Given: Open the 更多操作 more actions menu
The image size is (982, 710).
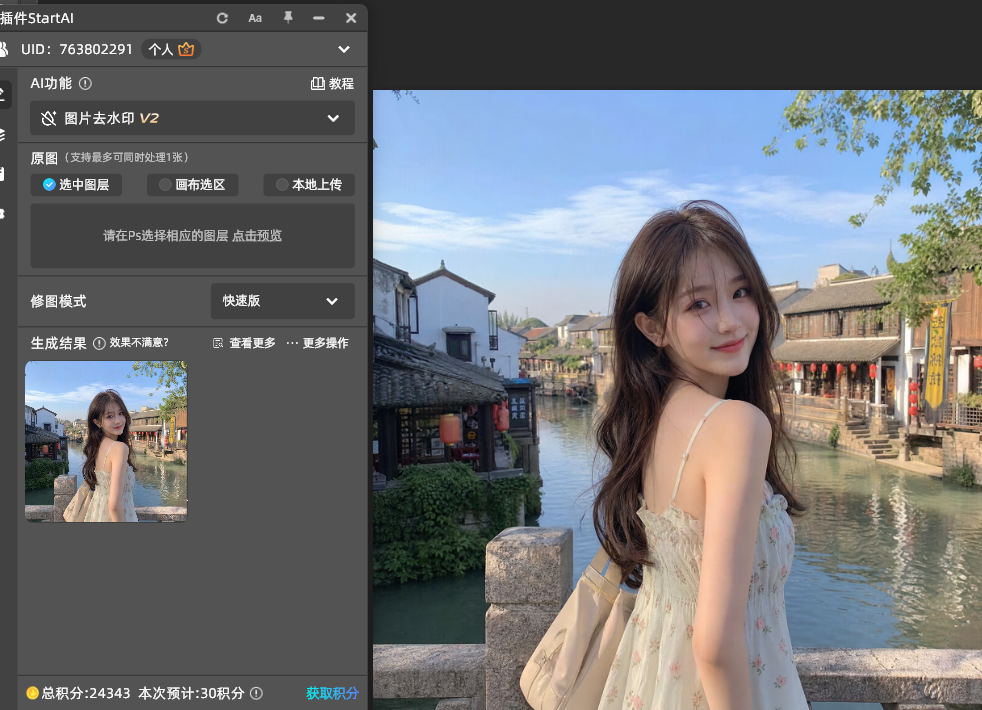Looking at the screenshot, I should 318,343.
